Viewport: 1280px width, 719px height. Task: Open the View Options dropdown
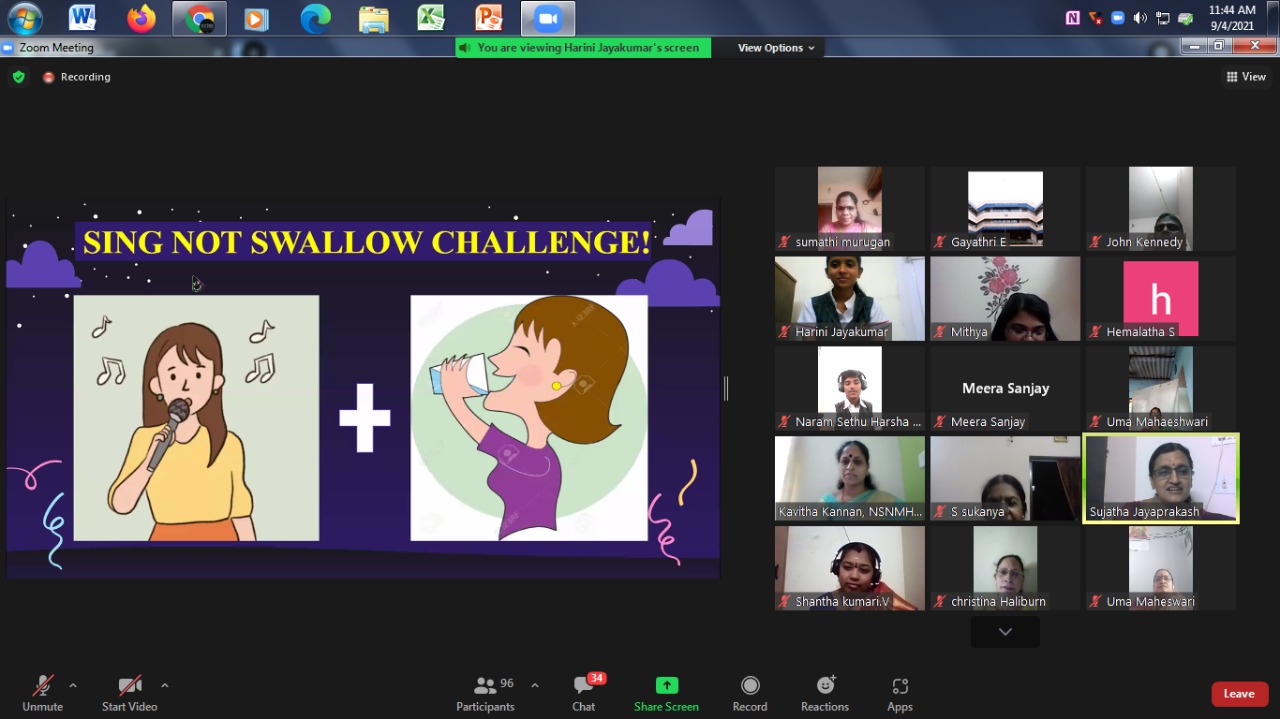pos(776,48)
